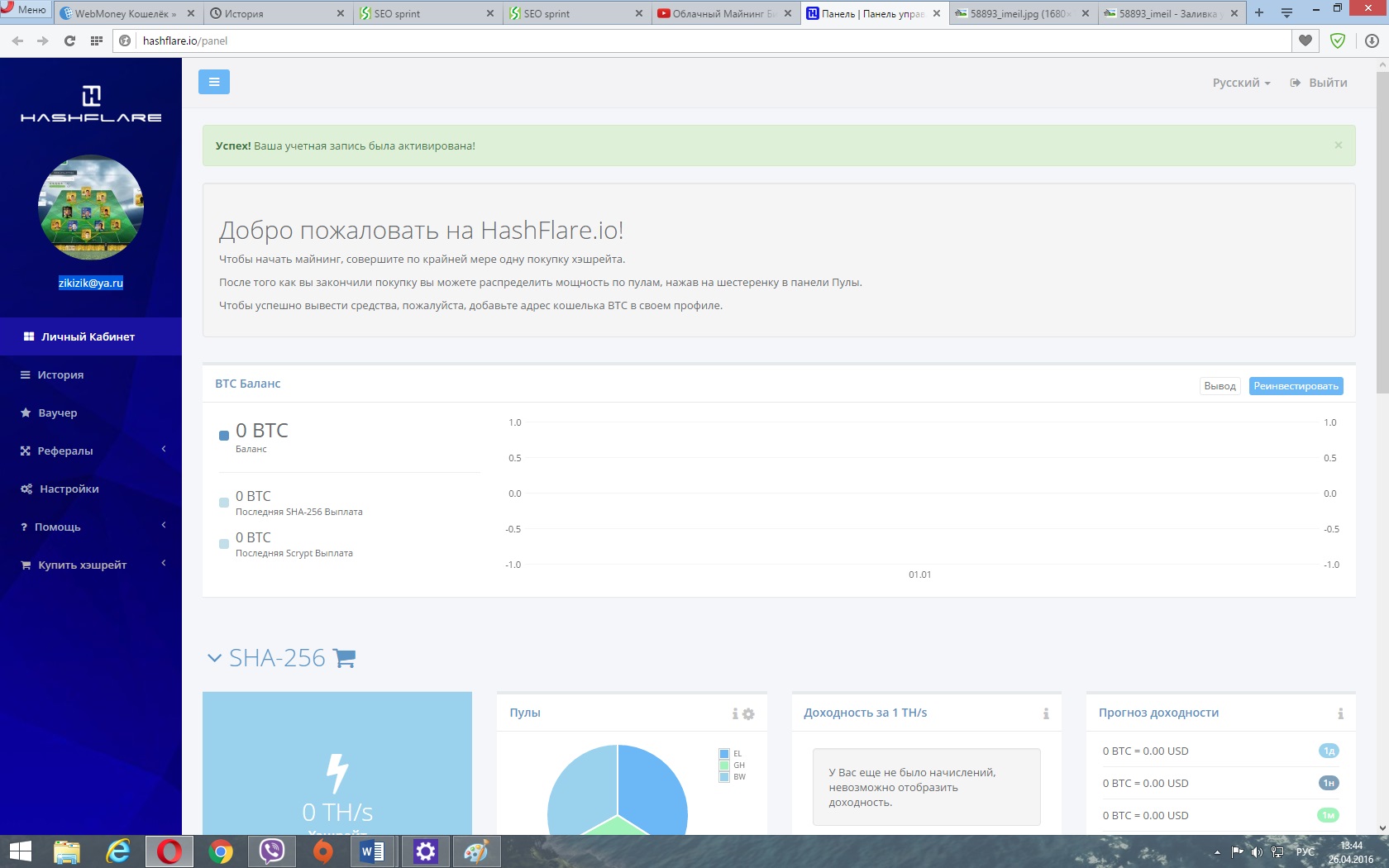Open Microsoft Word from the taskbar
This screenshot has width=1389, height=868.
pyautogui.click(x=373, y=851)
